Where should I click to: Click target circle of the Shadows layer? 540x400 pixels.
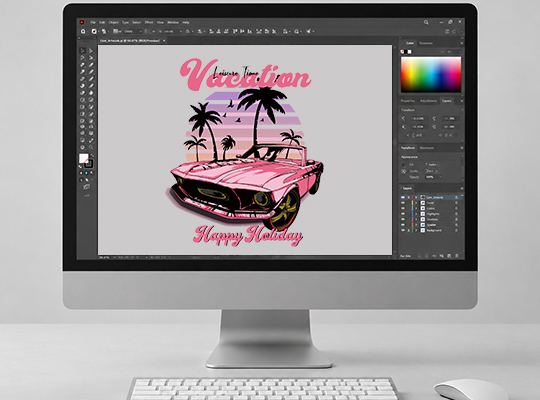[x=456, y=219]
